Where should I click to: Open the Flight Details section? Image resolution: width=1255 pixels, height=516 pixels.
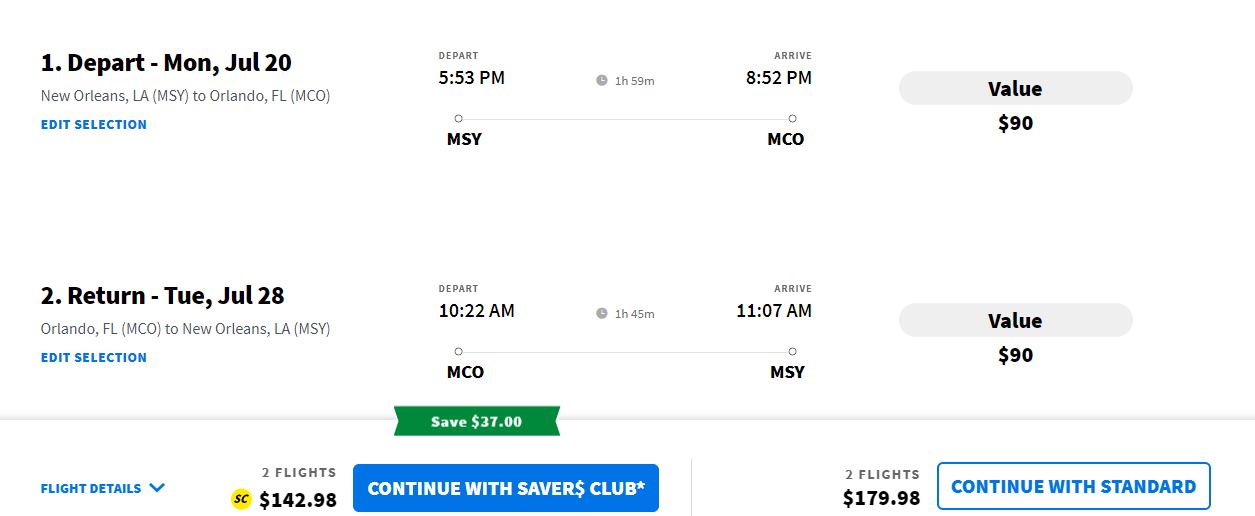(91, 489)
